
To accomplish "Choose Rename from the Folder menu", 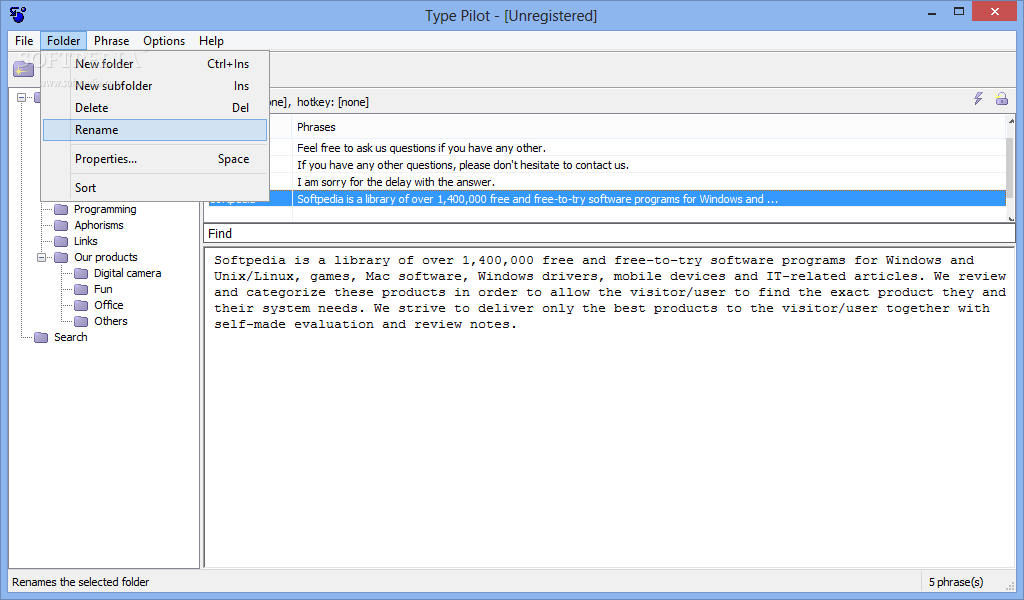I will [x=155, y=130].
